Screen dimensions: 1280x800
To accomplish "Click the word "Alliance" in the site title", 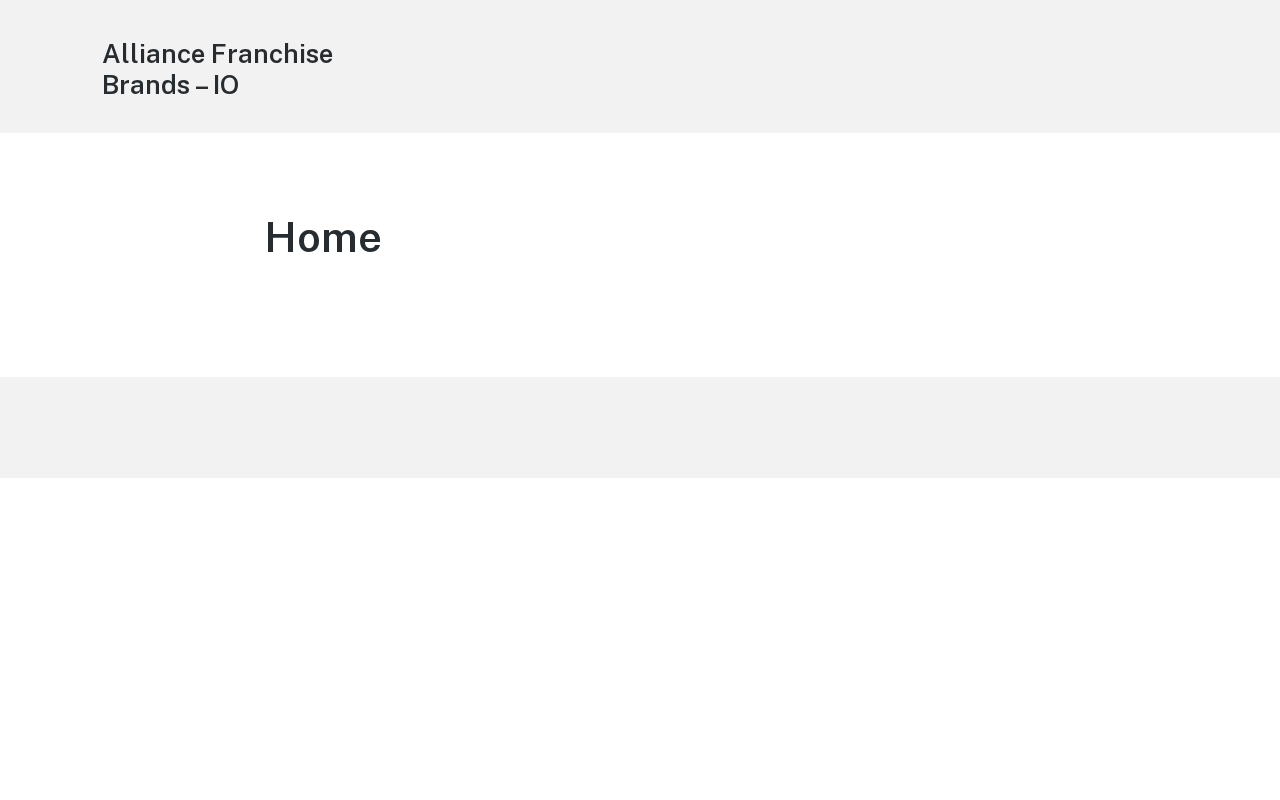I will pos(153,54).
